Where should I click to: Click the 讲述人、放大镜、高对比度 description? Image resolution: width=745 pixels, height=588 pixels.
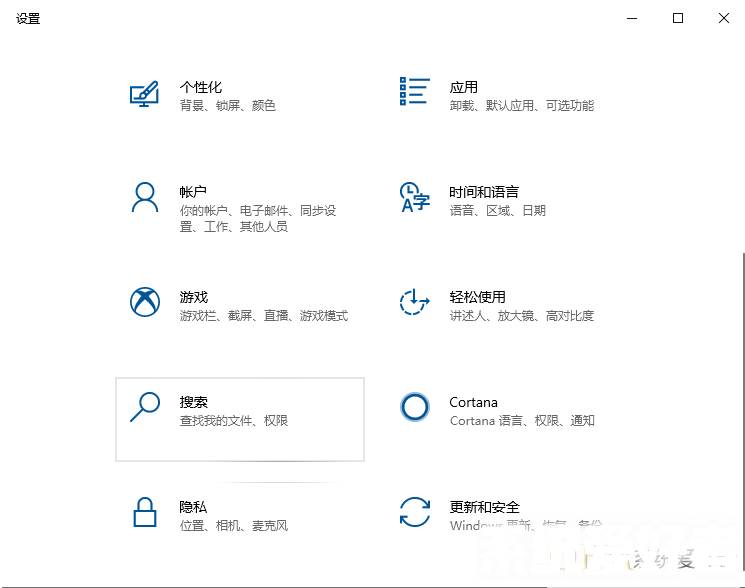(521, 316)
